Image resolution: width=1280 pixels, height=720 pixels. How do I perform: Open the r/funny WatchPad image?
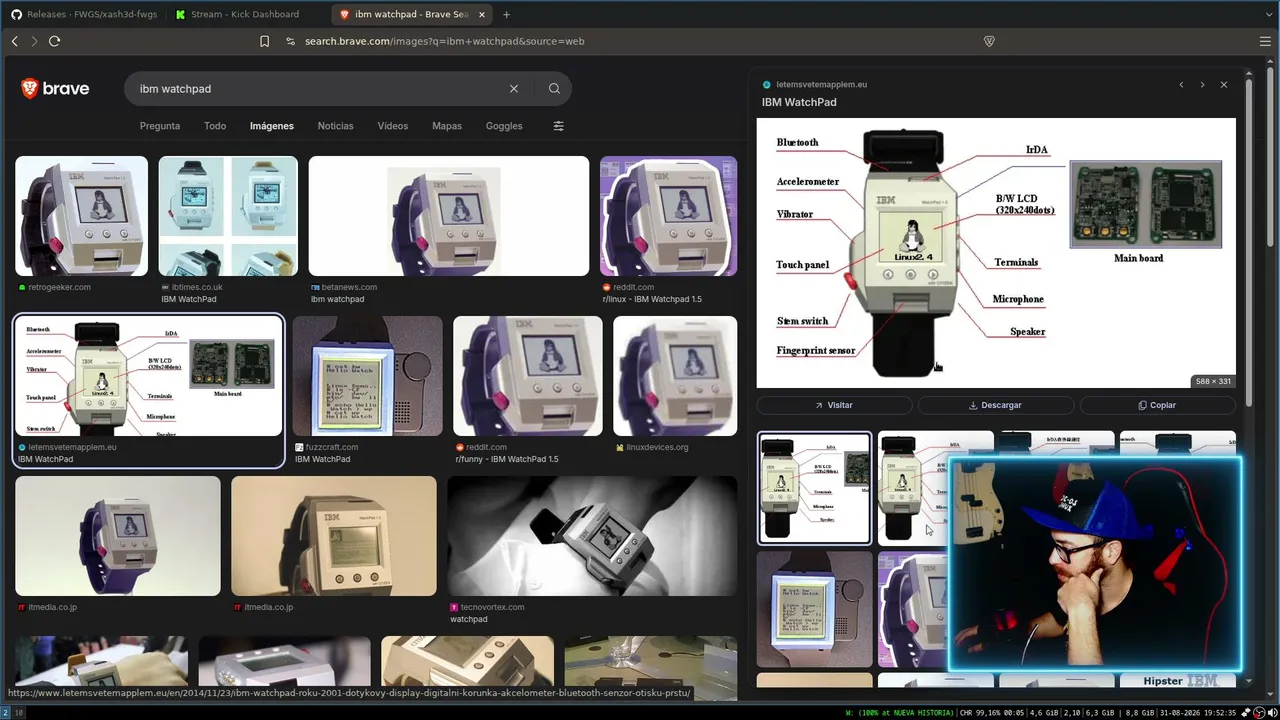528,376
